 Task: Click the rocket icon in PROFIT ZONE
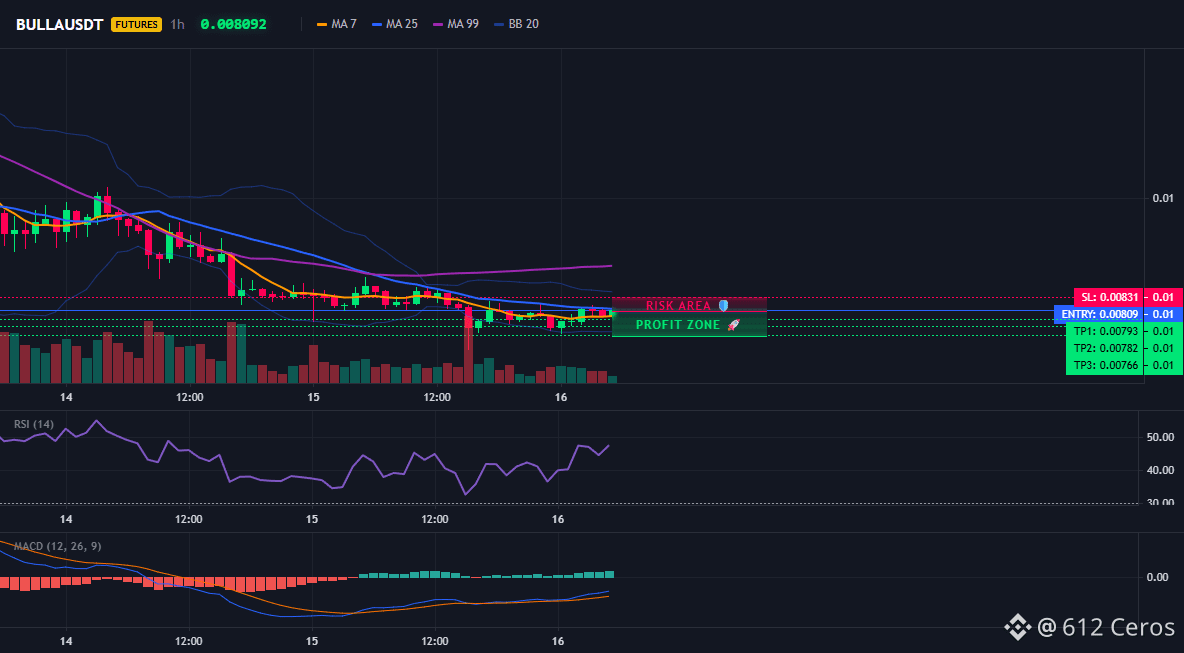733,325
